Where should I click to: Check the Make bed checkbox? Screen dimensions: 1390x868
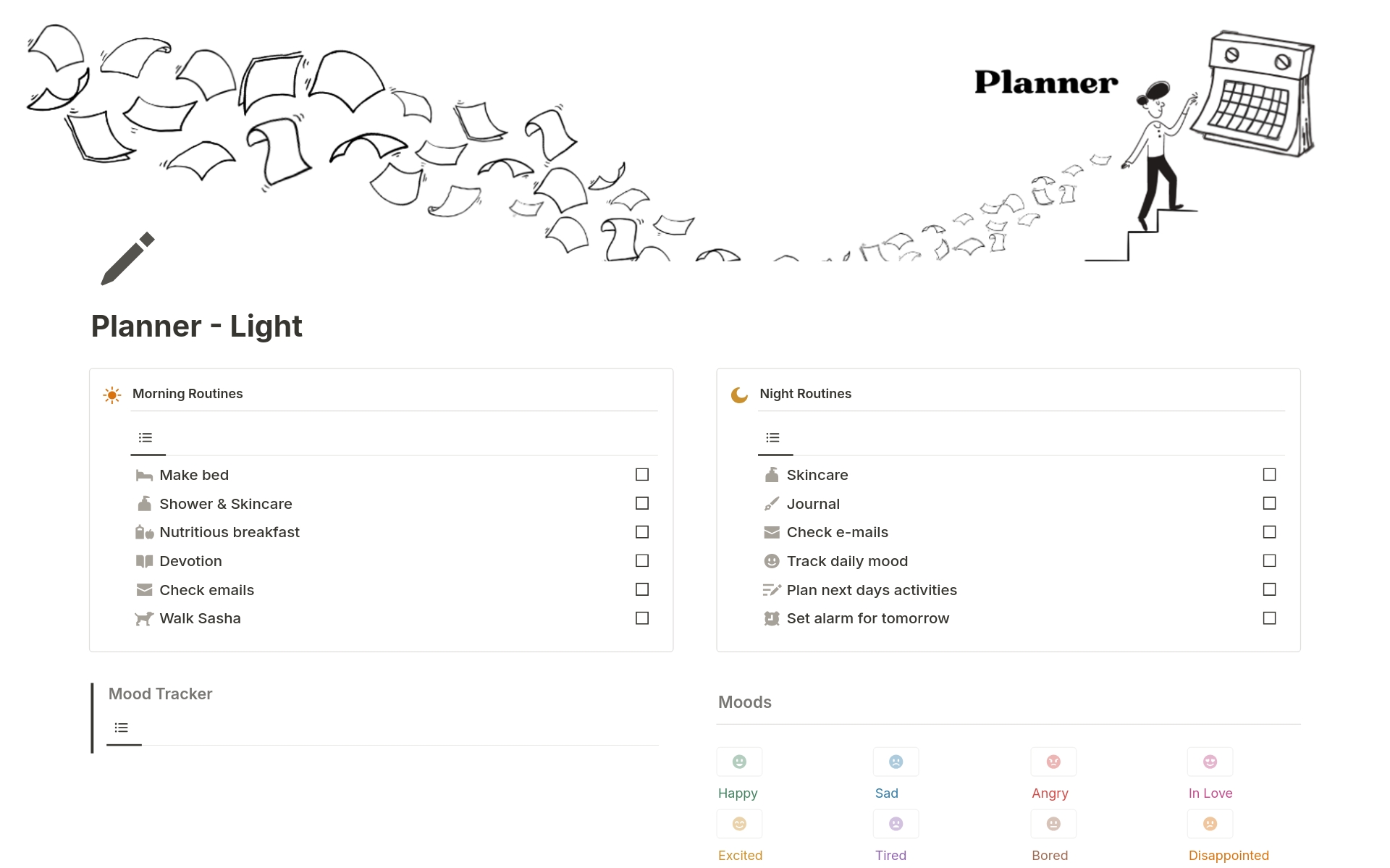pyautogui.click(x=642, y=475)
